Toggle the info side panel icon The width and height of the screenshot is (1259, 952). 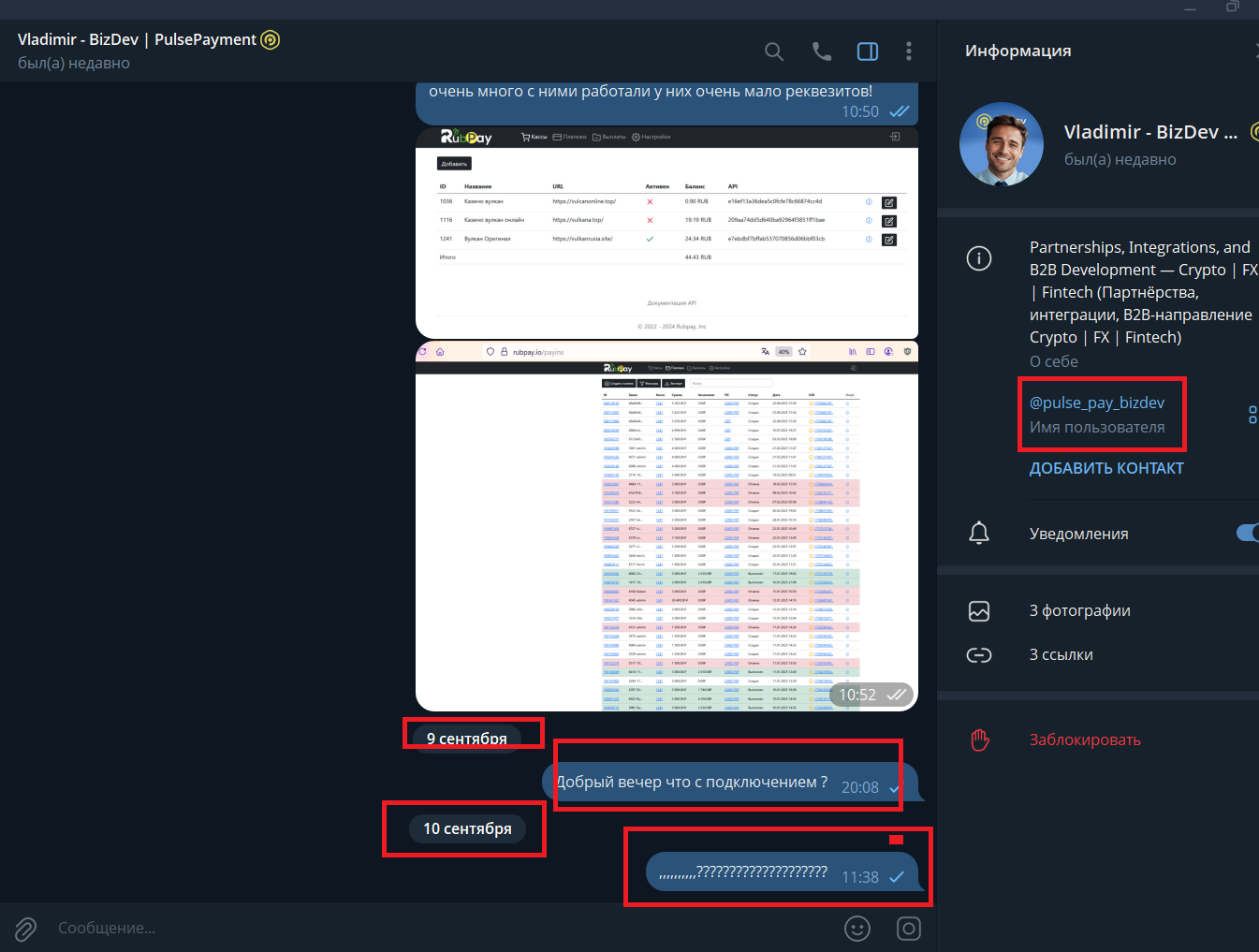[868, 51]
